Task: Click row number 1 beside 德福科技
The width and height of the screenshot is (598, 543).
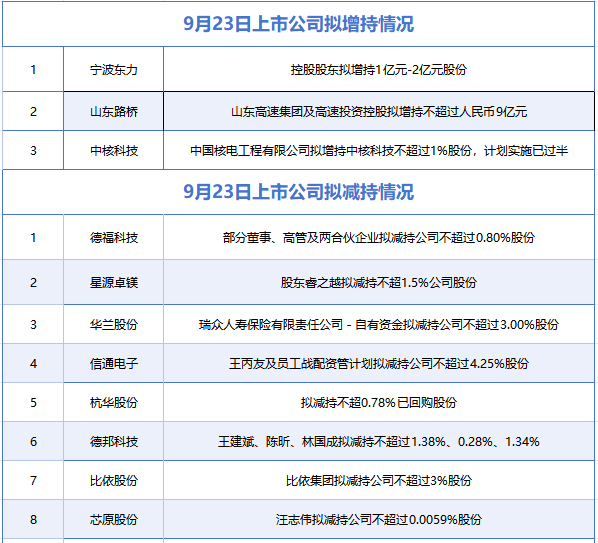Action: [x=33, y=237]
